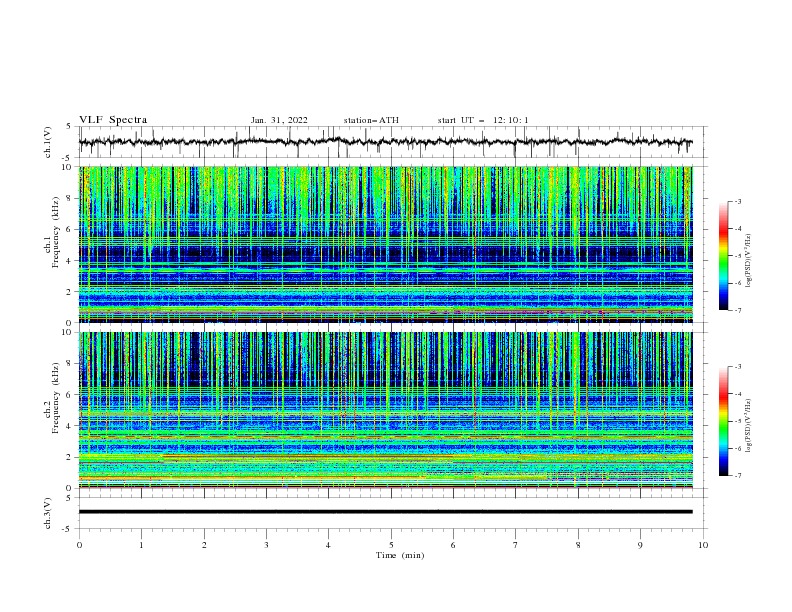Screen dimensions: 792x612
Task: Click the ch.2 colorbar tick "-7"
Action: click(737, 476)
